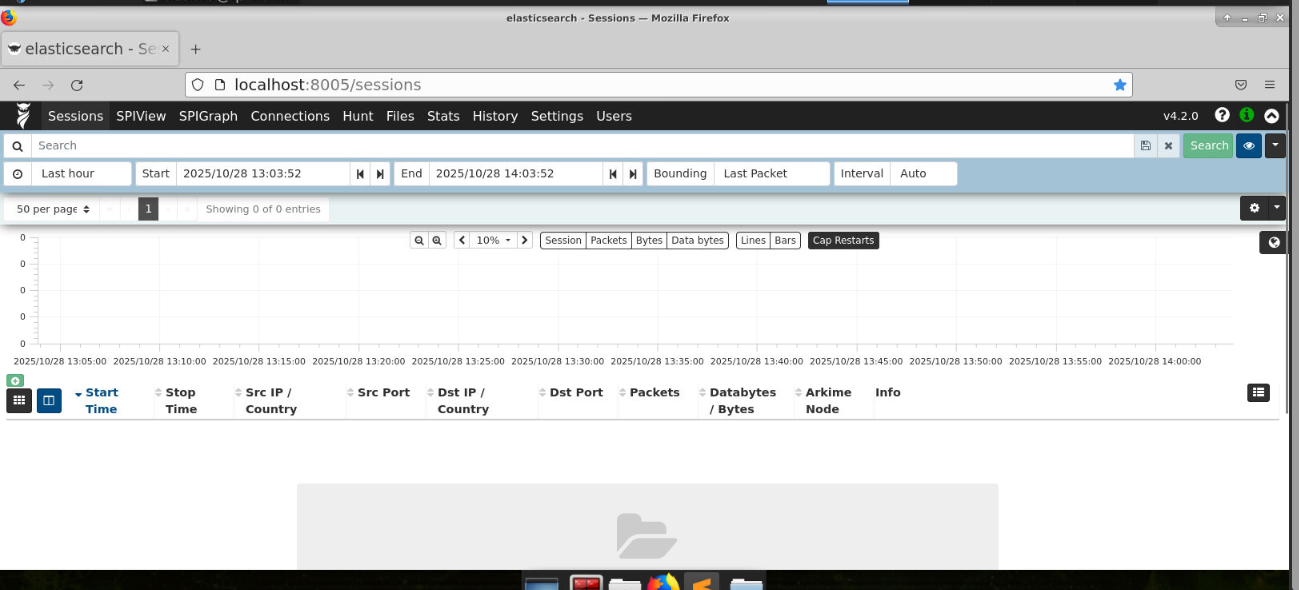Click the blue columns layout icon

pos(49,401)
